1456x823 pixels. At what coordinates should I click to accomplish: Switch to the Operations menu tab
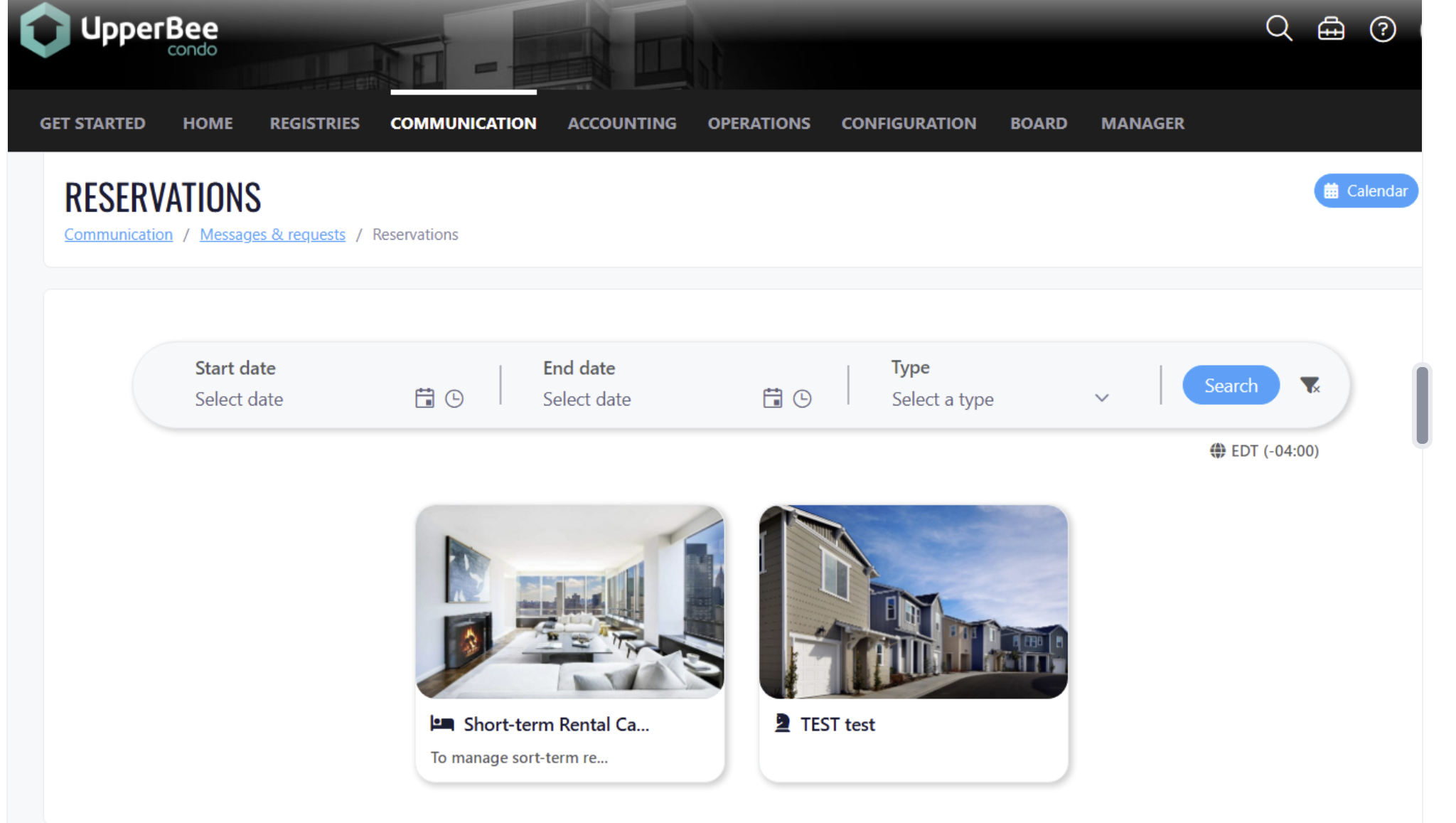click(759, 123)
